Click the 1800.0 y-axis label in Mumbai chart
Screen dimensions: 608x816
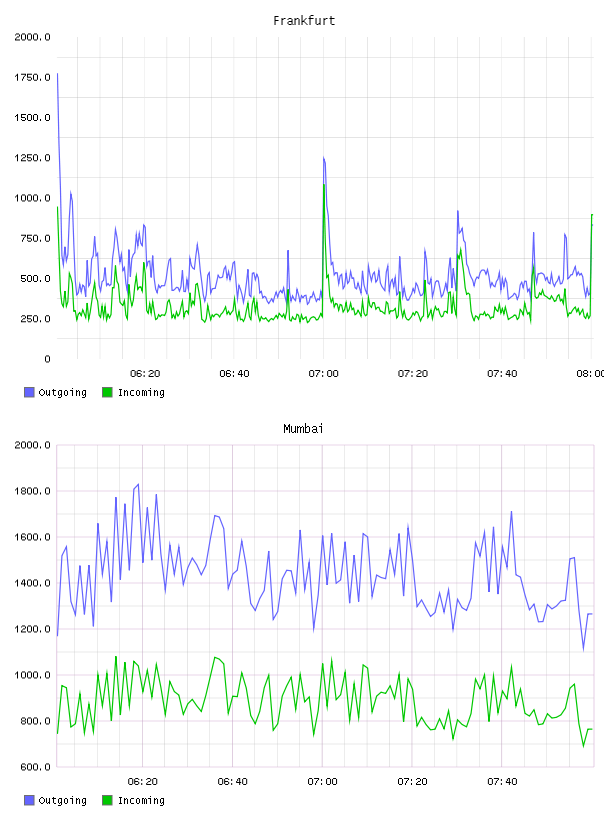click(x=32, y=491)
